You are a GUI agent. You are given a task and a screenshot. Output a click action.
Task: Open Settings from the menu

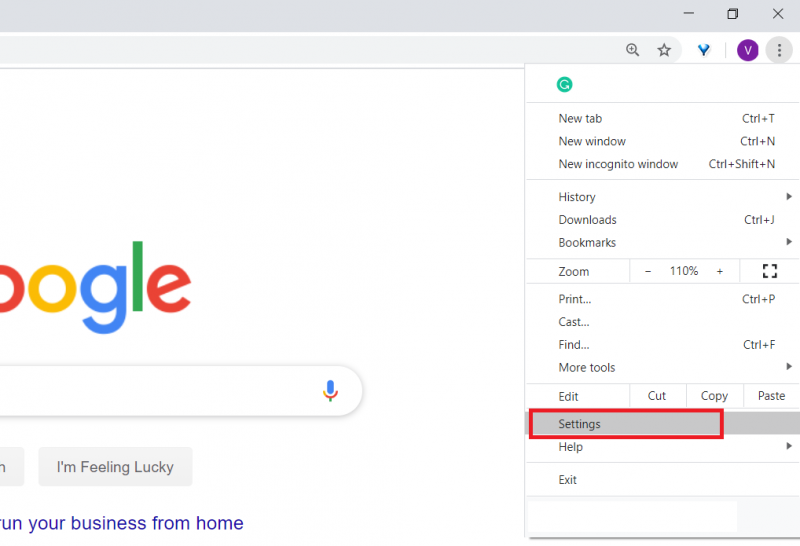click(663, 424)
